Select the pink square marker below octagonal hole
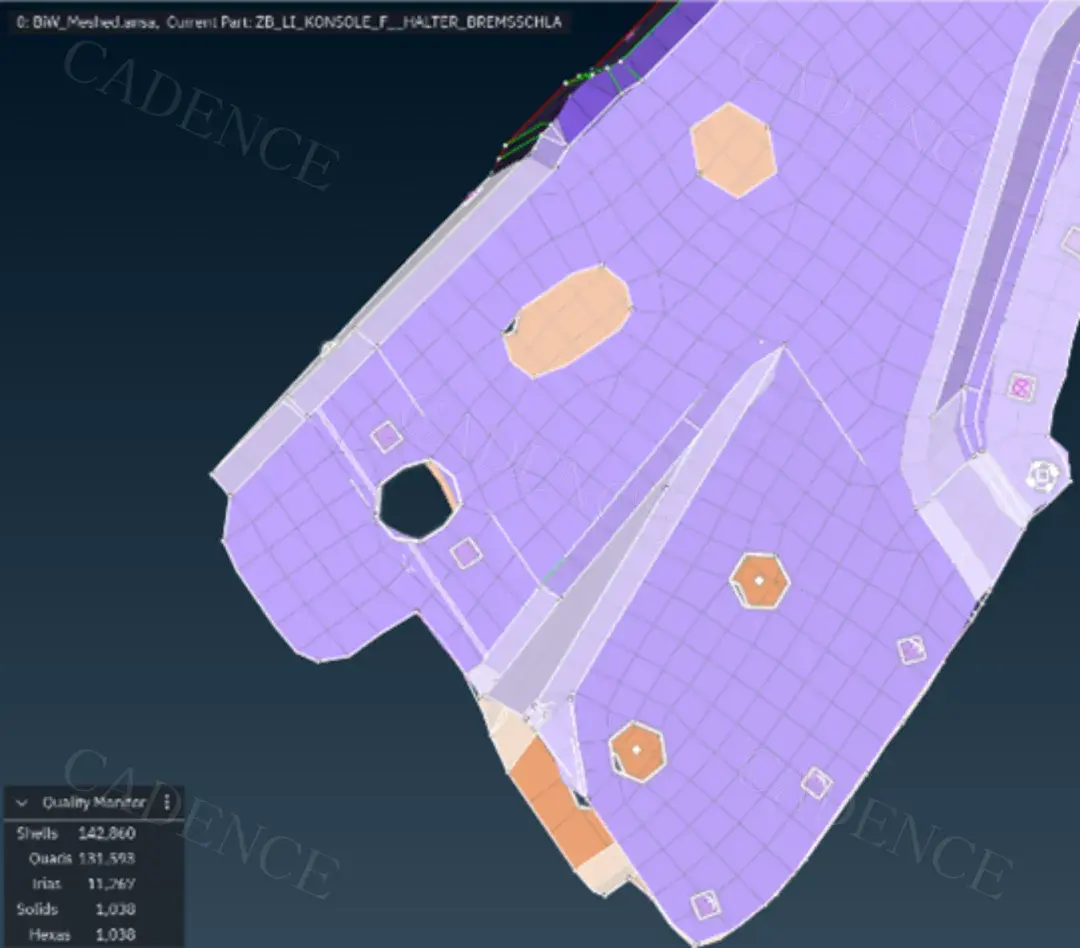The width and height of the screenshot is (1080, 948). (466, 553)
